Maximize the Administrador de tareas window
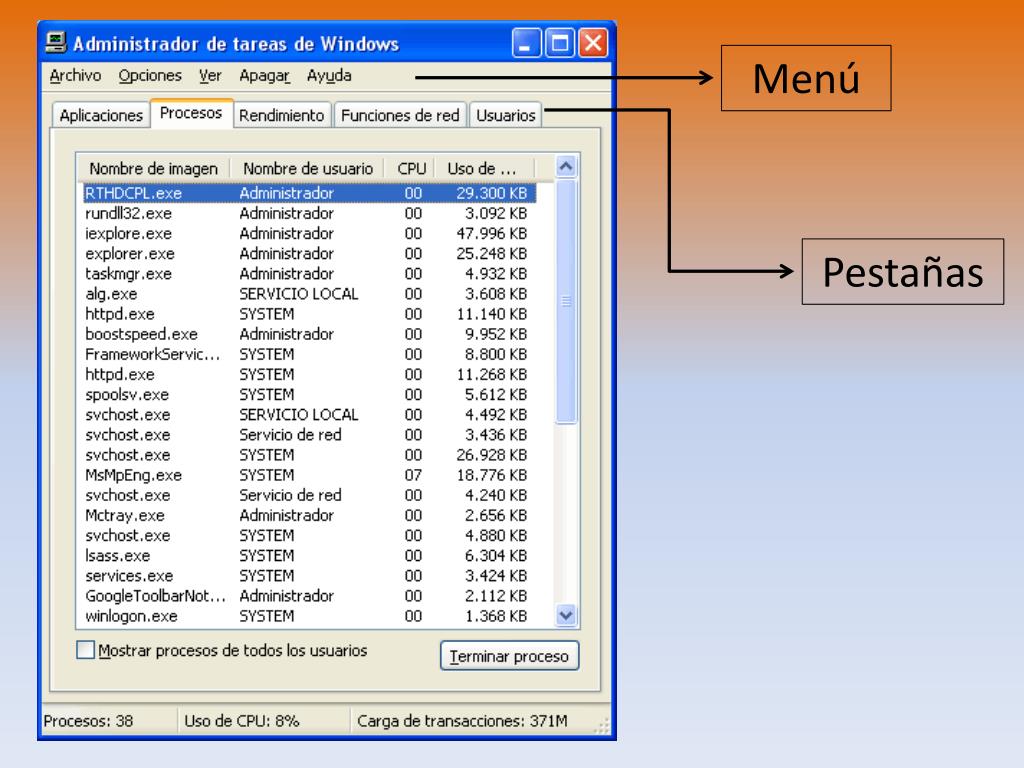 [x=560, y=43]
